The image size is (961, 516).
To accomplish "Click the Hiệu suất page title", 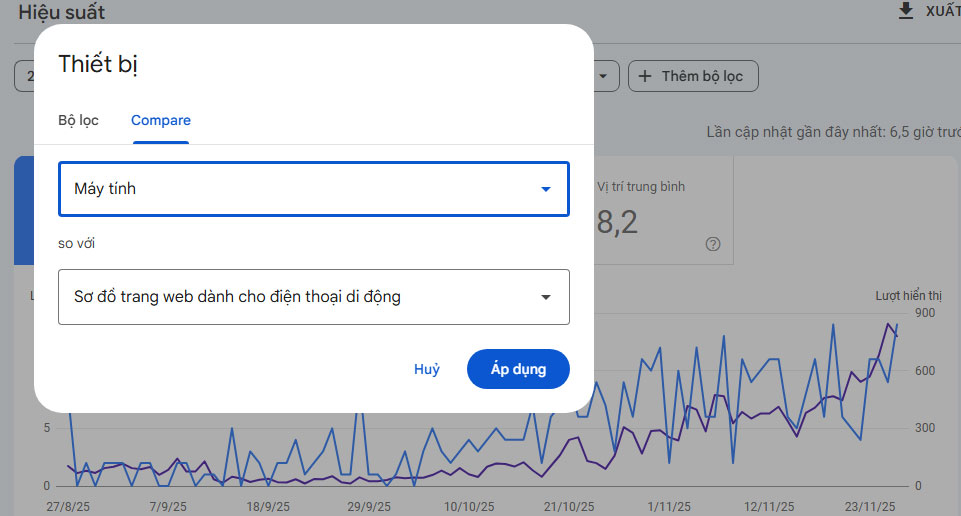I will [61, 13].
